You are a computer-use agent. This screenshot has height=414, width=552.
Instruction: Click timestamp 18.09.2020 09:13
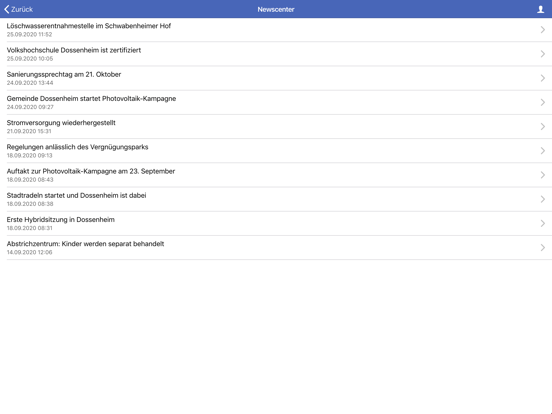pyautogui.click(x=29, y=156)
